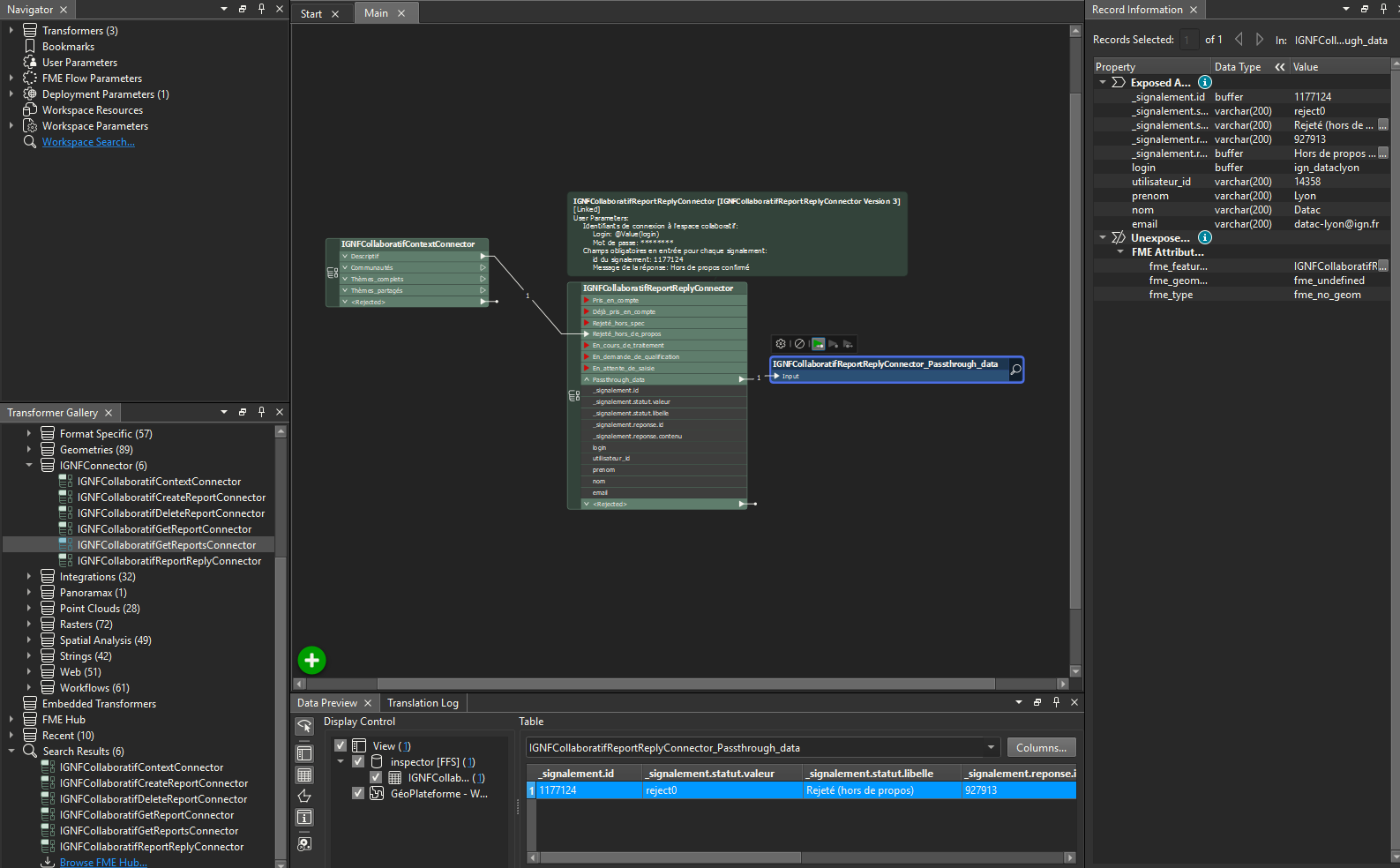Switch to Translation Log tab
1400x868 pixels.
point(423,703)
